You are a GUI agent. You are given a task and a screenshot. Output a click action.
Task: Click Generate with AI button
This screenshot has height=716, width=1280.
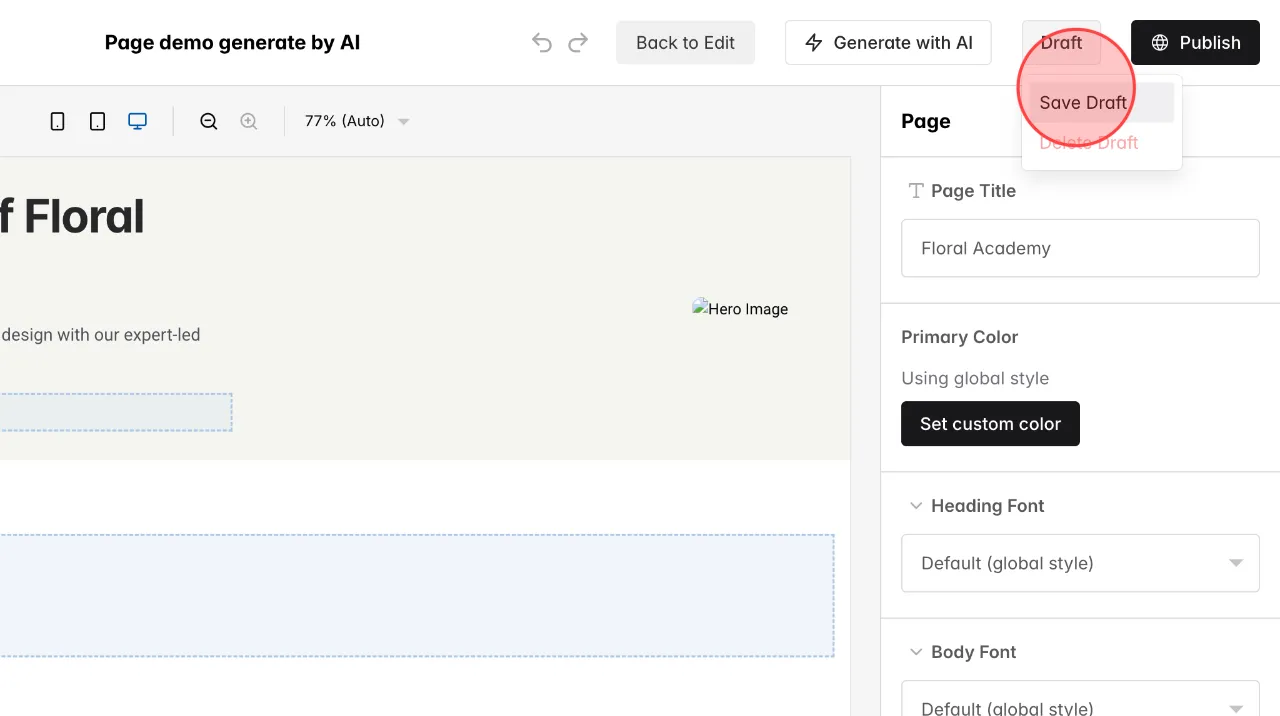pyautogui.click(x=888, y=42)
